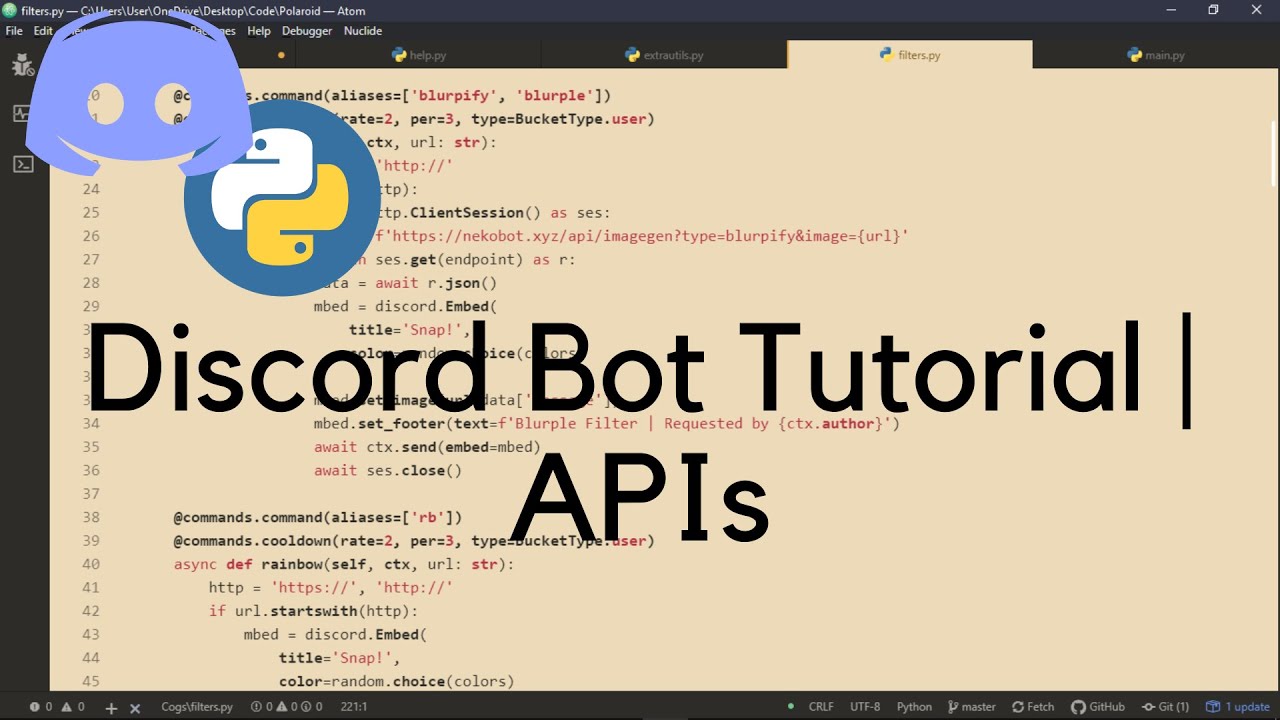Change the Python grammar selector
Image resolution: width=1280 pixels, height=720 pixels.
[914, 707]
